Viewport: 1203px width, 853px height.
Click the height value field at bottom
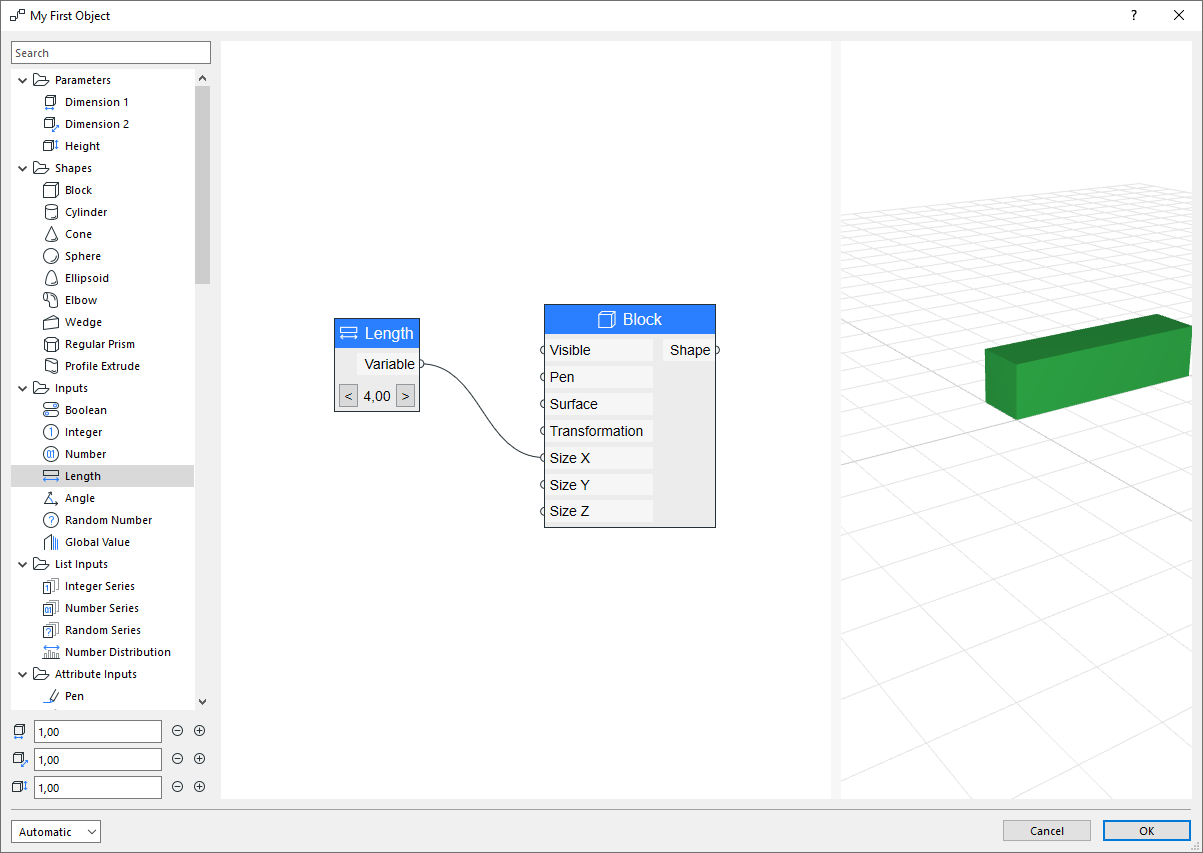[98, 788]
